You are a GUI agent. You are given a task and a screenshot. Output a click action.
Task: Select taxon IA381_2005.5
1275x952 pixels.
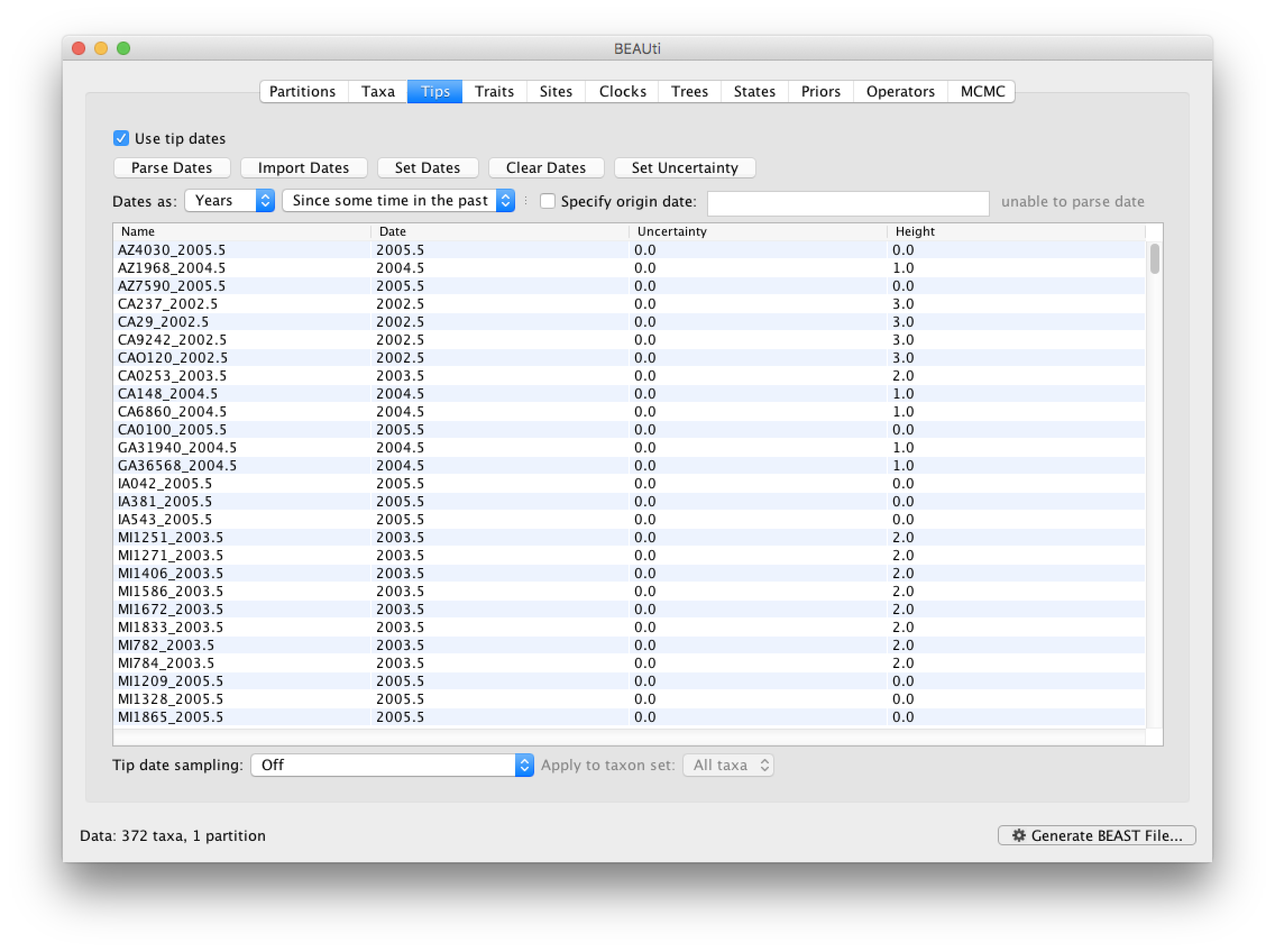point(165,501)
